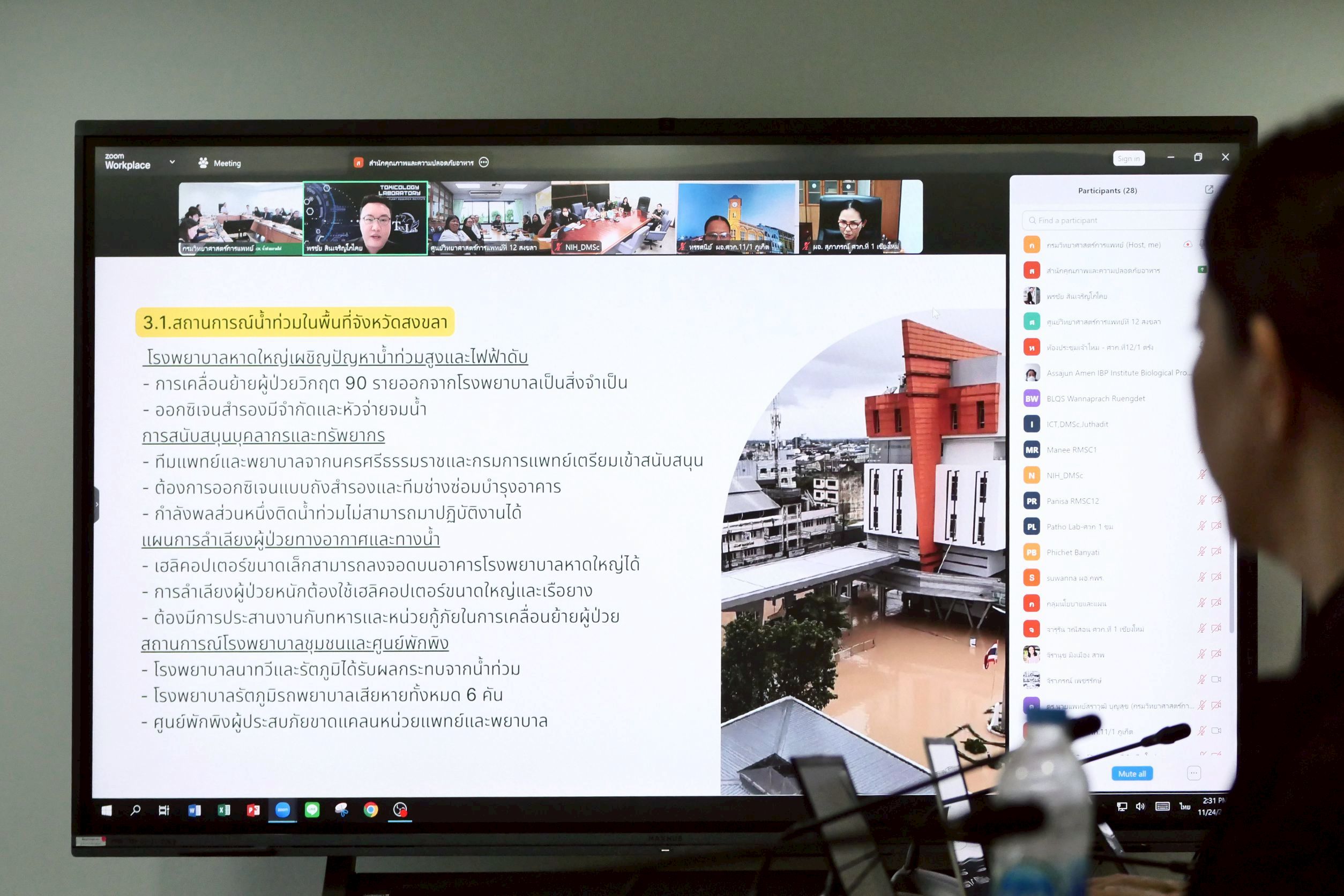Select BLQS Wannaprach Ruengdet in participants list
The width and height of the screenshot is (1344, 896).
[1095, 398]
